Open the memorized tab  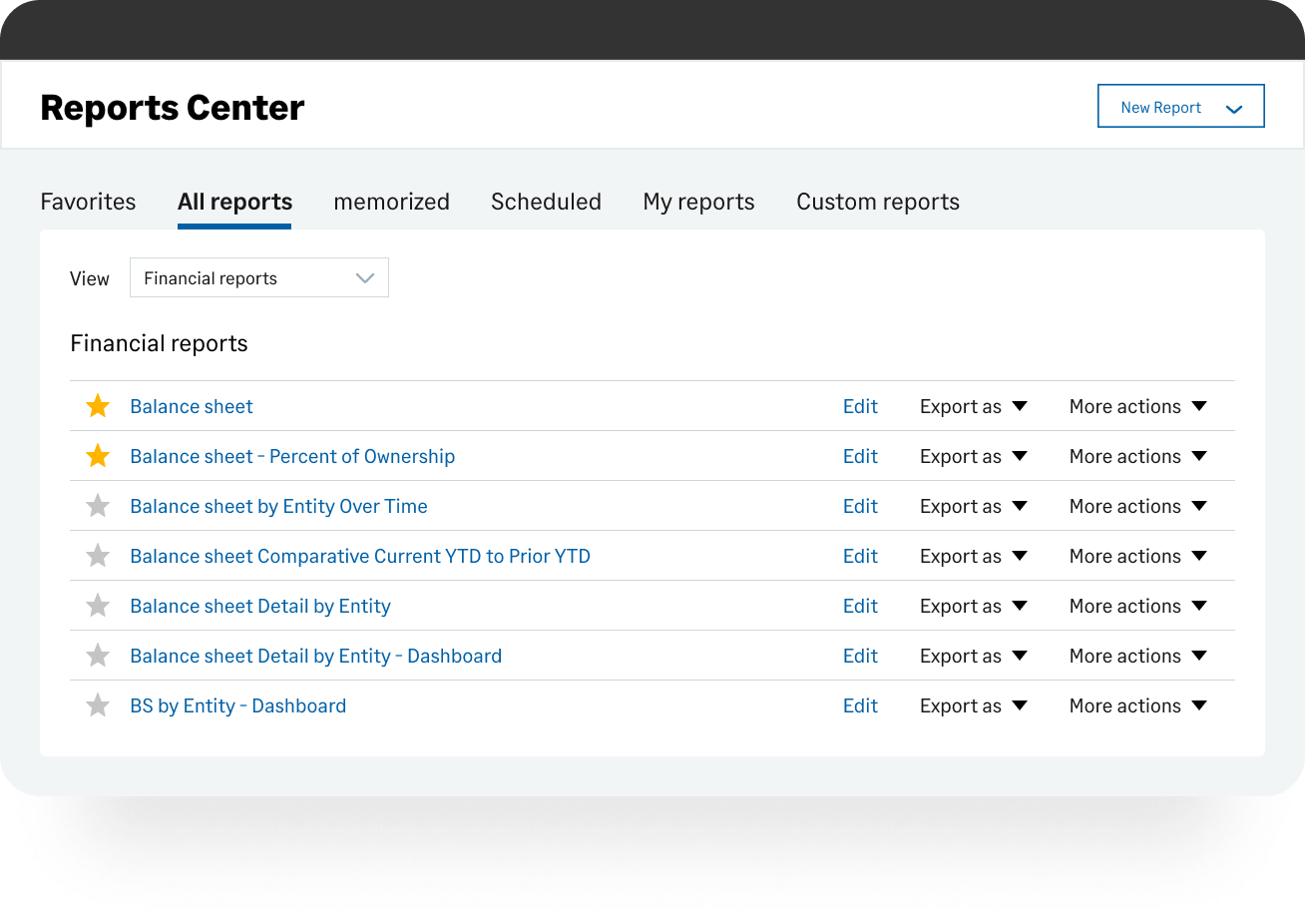pos(391,202)
